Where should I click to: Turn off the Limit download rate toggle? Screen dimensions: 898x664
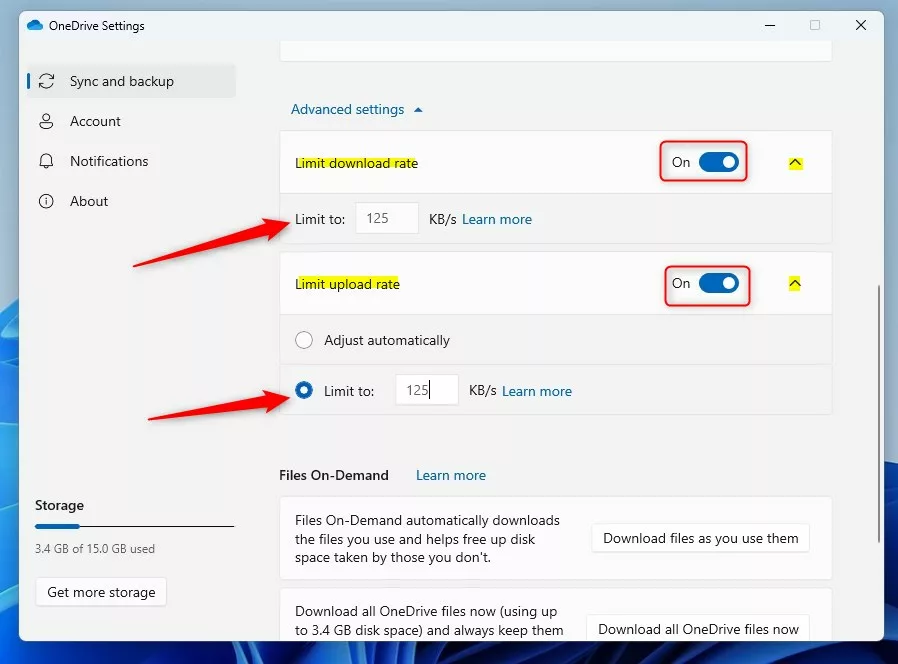[x=719, y=162]
